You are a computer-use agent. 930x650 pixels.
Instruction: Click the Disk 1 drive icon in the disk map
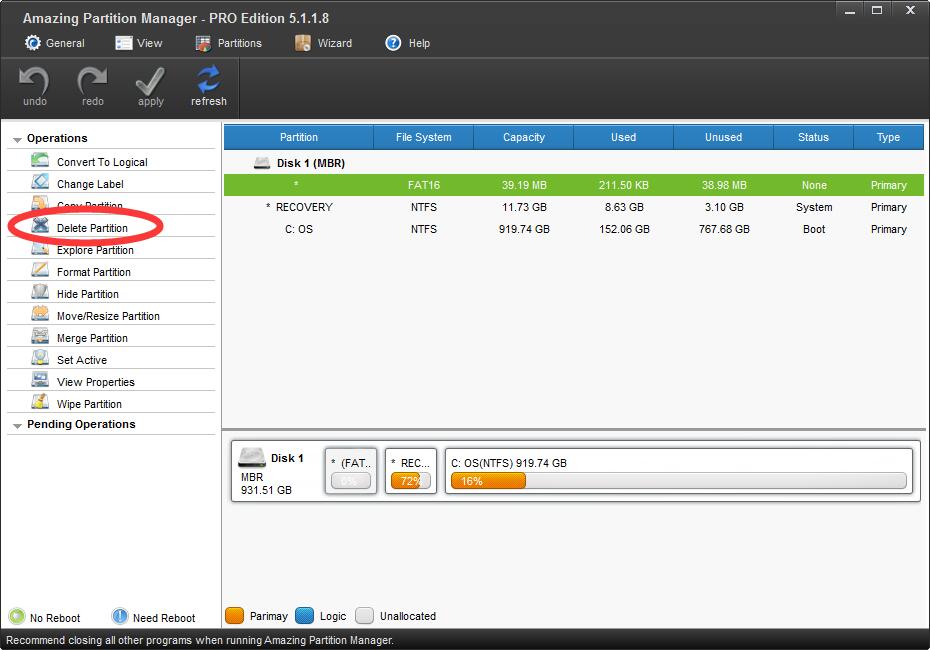point(251,457)
